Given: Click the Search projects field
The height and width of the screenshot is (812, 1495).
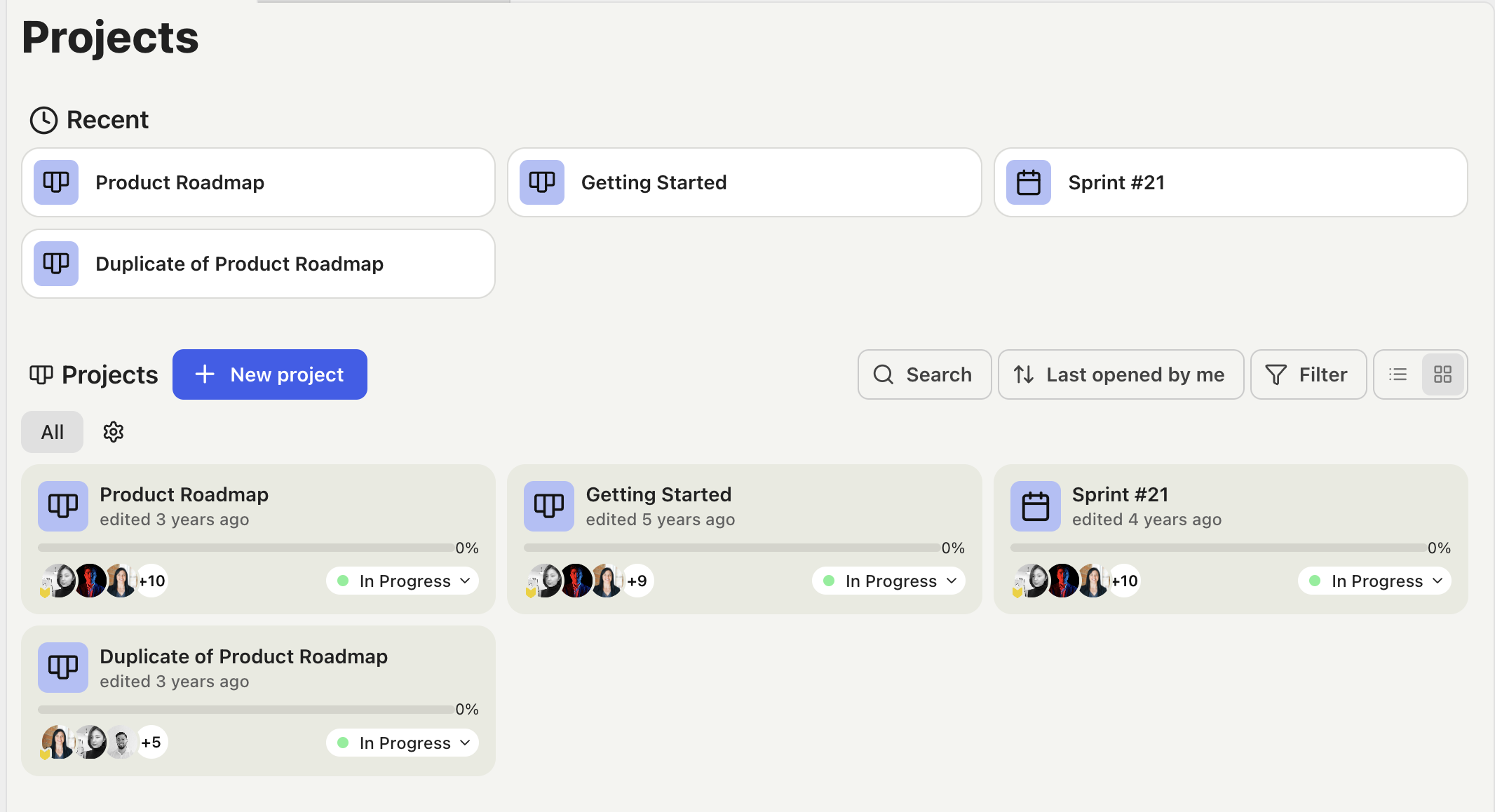Looking at the screenshot, I should (x=924, y=374).
